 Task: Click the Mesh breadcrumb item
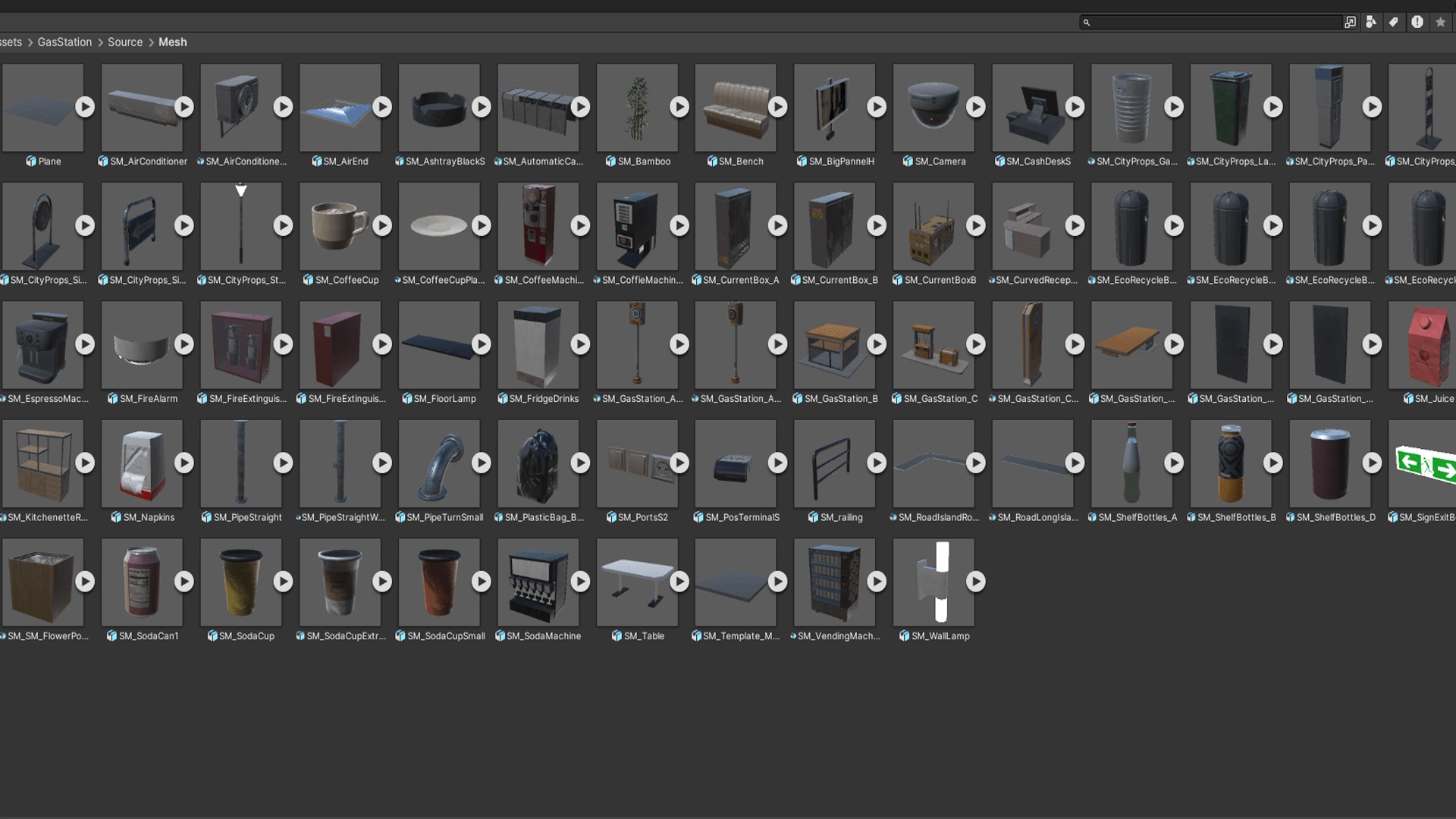172,42
